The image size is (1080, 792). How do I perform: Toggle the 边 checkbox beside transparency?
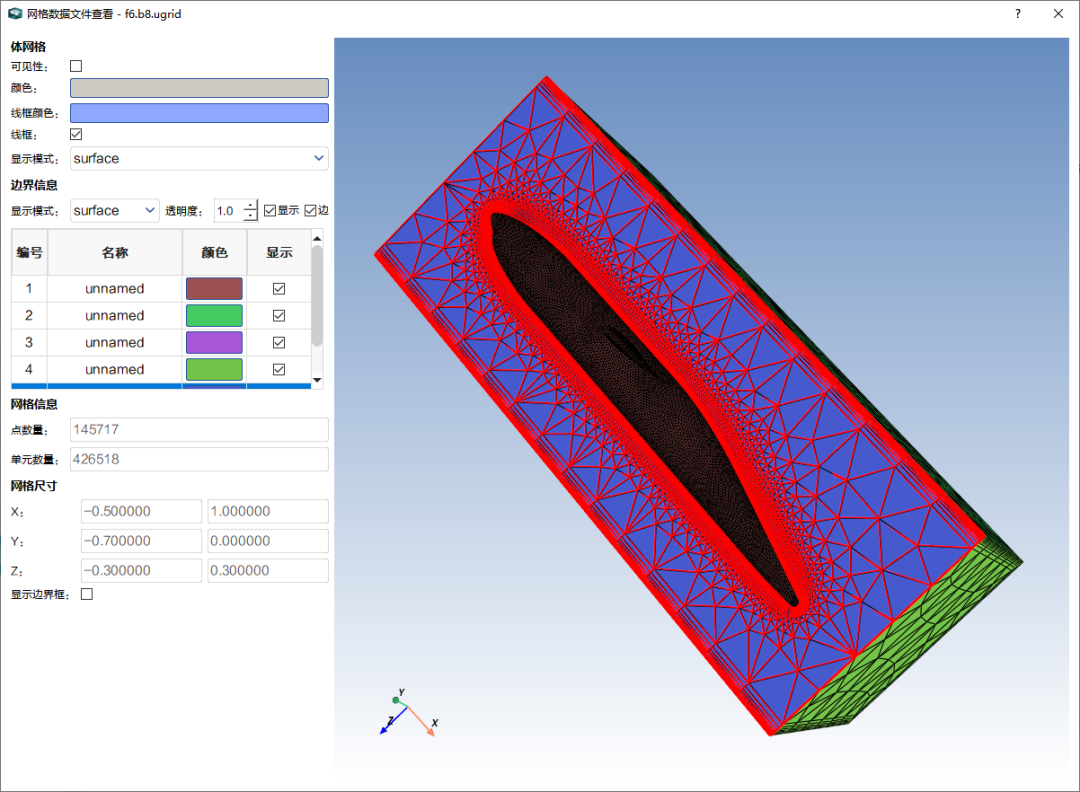coord(310,211)
